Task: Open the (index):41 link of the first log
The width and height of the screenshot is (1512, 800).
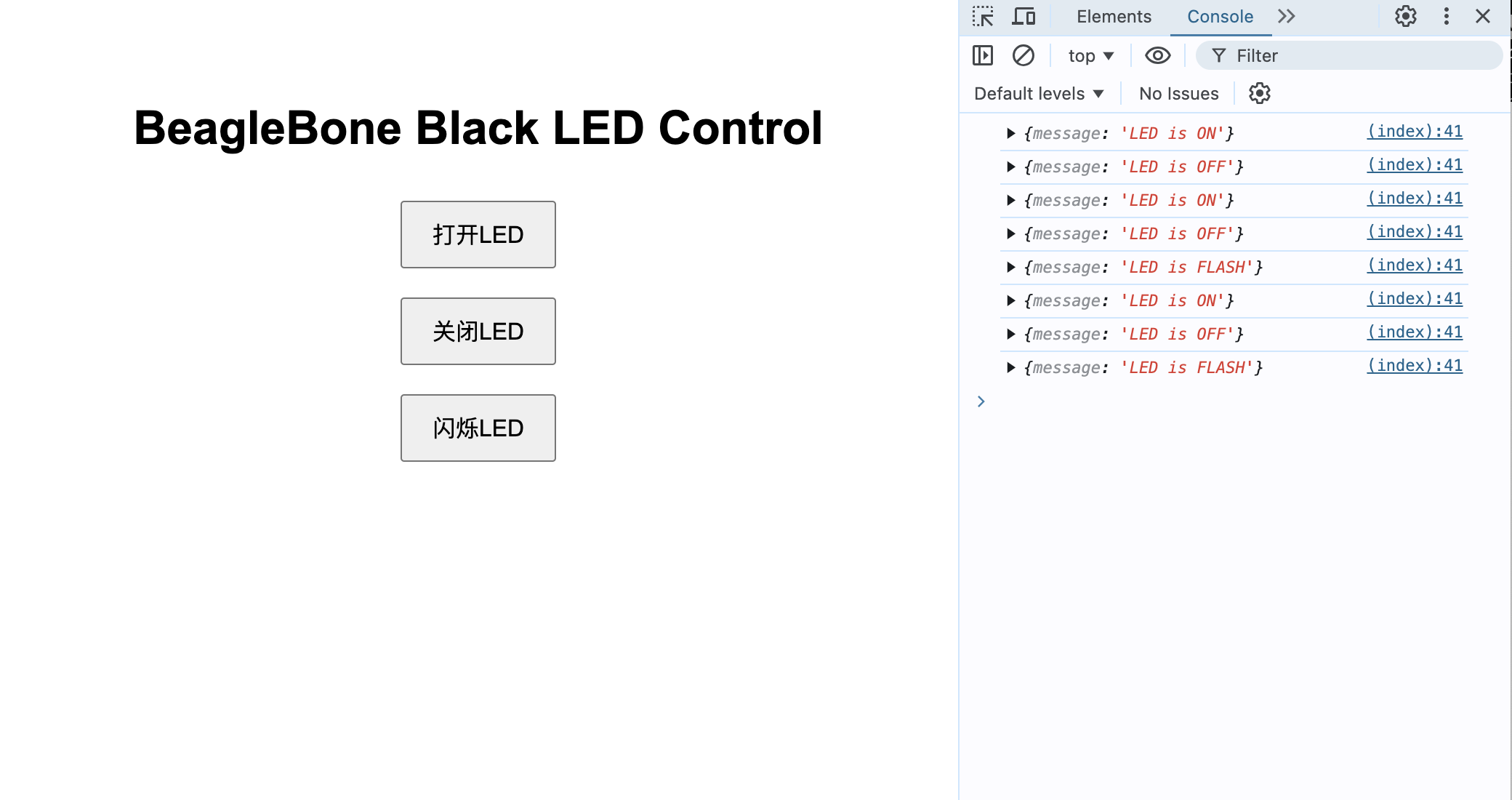Action: [x=1415, y=132]
